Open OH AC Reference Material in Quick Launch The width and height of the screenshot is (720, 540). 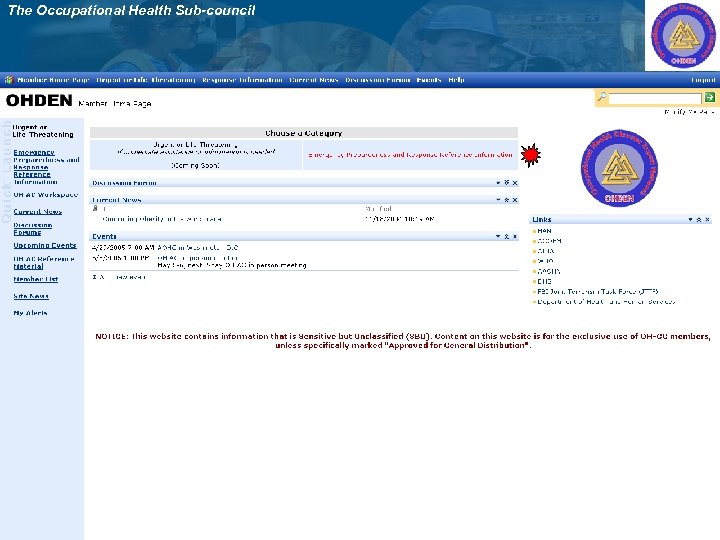tap(44, 263)
